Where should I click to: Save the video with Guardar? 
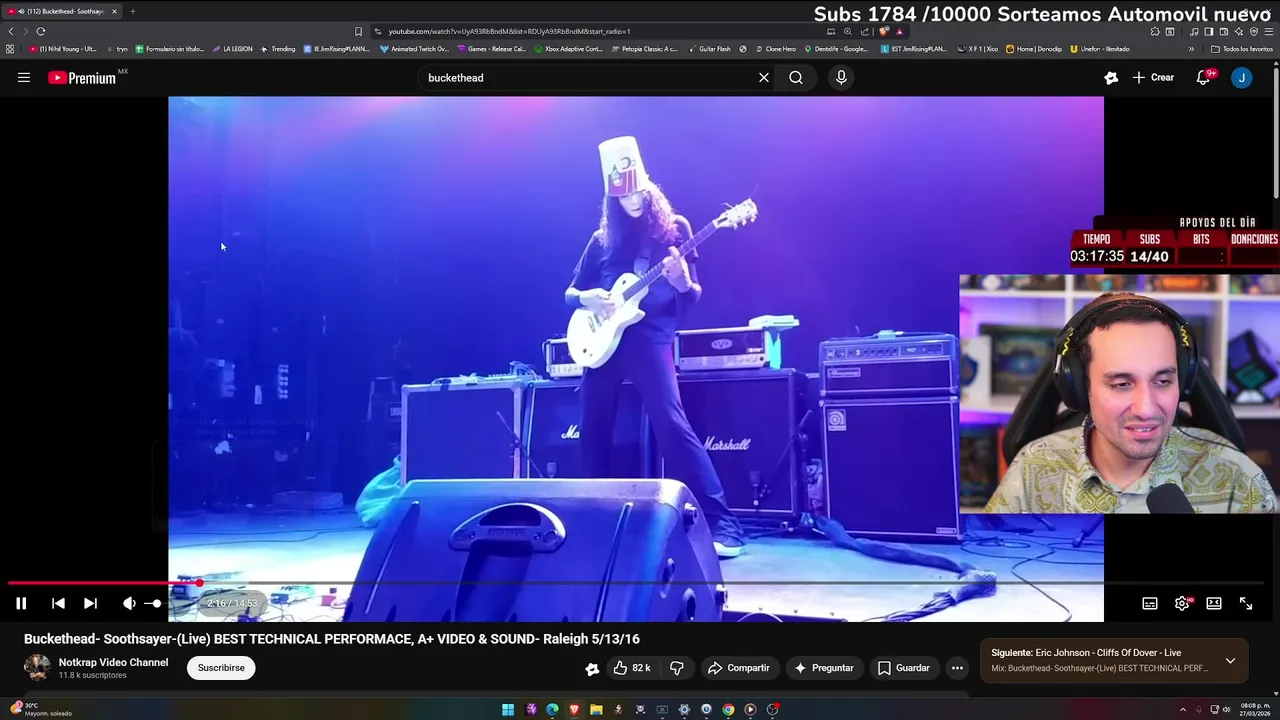tap(903, 668)
